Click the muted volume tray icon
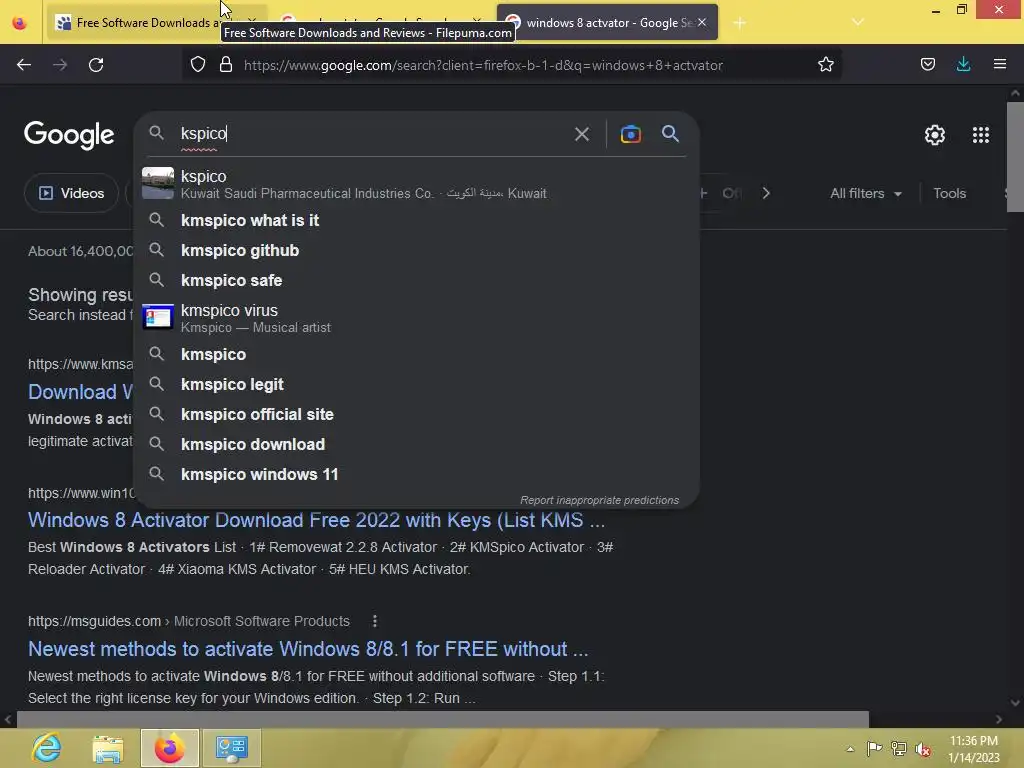Viewport: 1024px width, 768px height. [923, 749]
